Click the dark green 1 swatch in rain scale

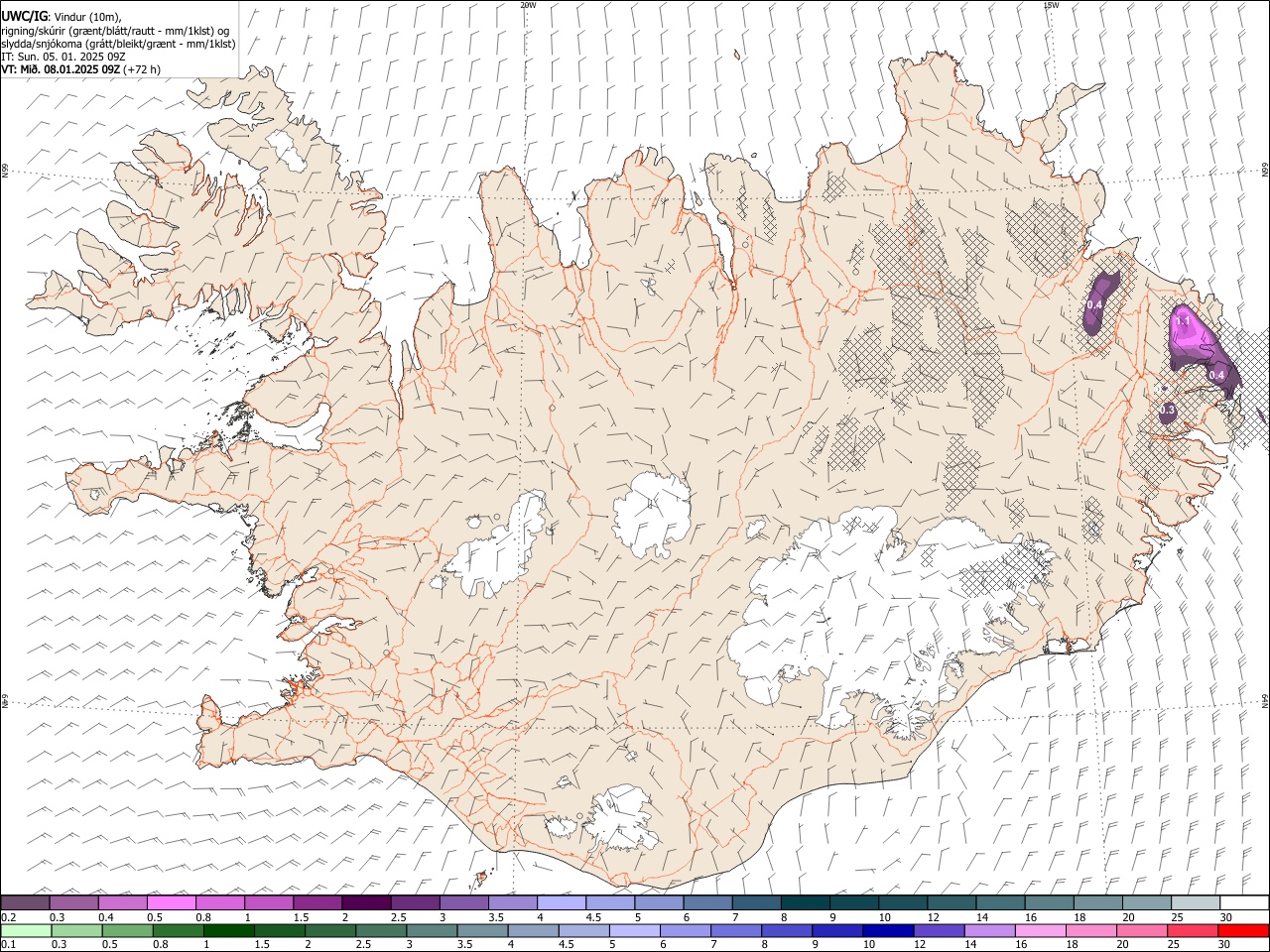click(229, 931)
